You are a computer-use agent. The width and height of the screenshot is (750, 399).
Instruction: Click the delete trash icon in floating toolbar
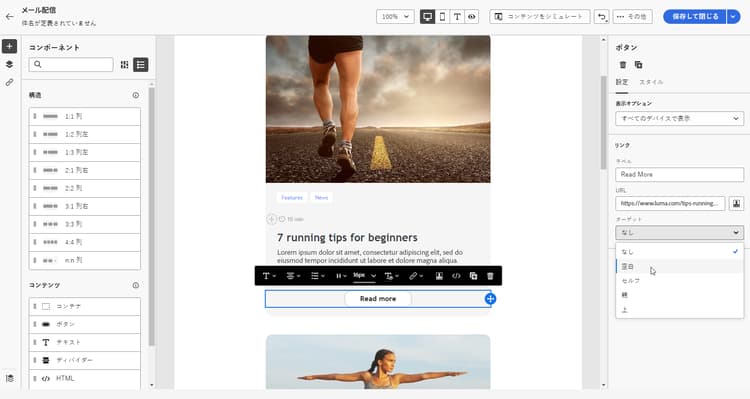[490, 276]
